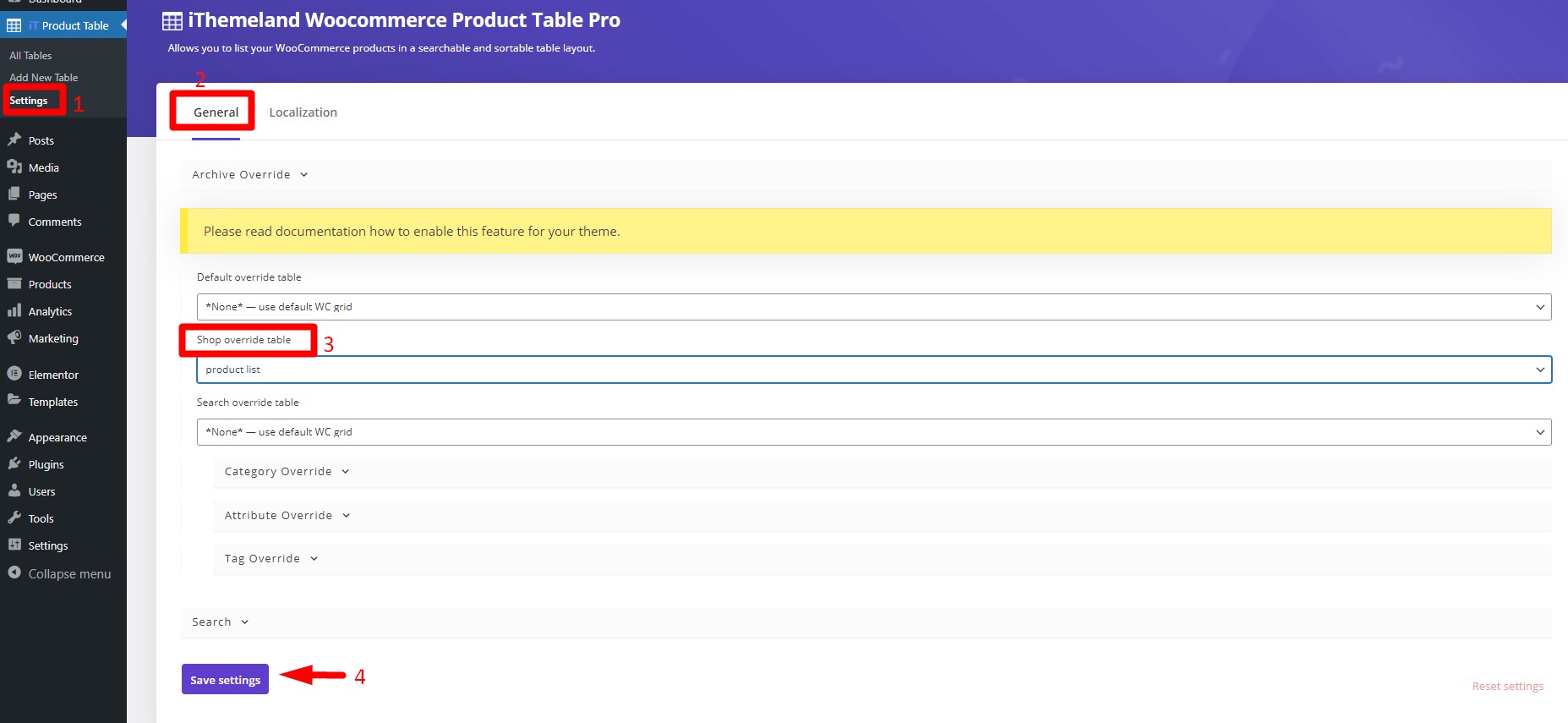Click the WooCommerce icon in sidebar
This screenshot has width=1568, height=723.
[x=14, y=256]
